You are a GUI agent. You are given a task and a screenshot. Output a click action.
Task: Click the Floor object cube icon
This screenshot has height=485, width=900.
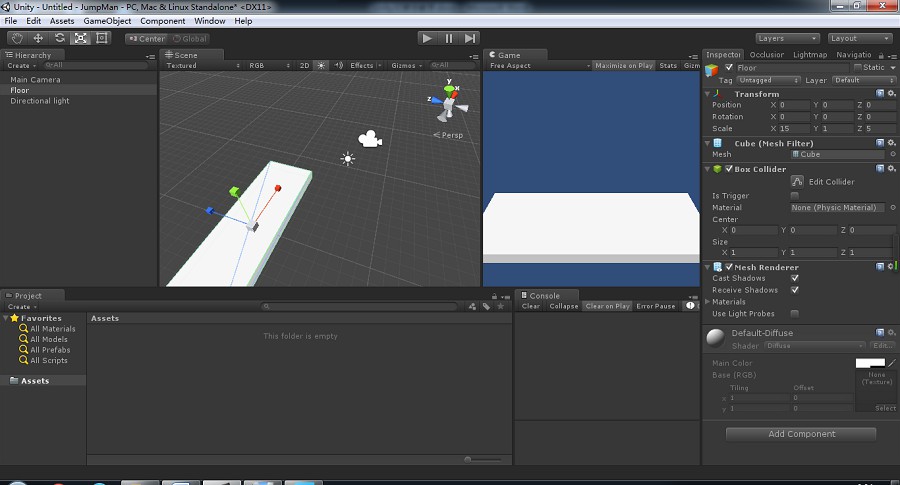(712, 70)
